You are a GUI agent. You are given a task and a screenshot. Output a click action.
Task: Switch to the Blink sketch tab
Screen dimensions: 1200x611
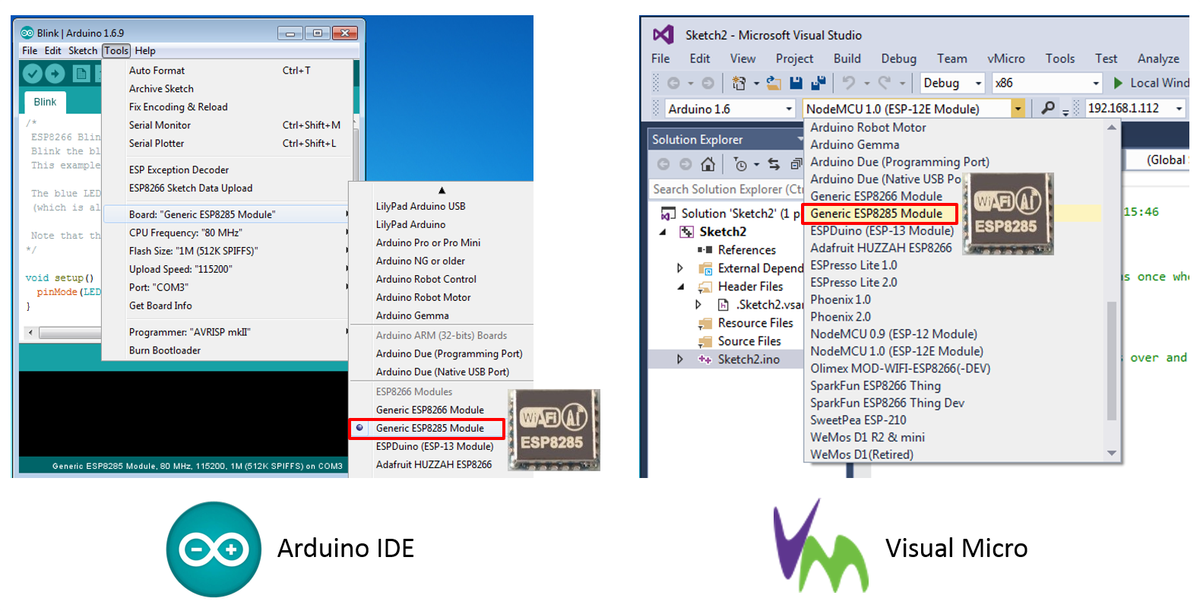coord(45,102)
